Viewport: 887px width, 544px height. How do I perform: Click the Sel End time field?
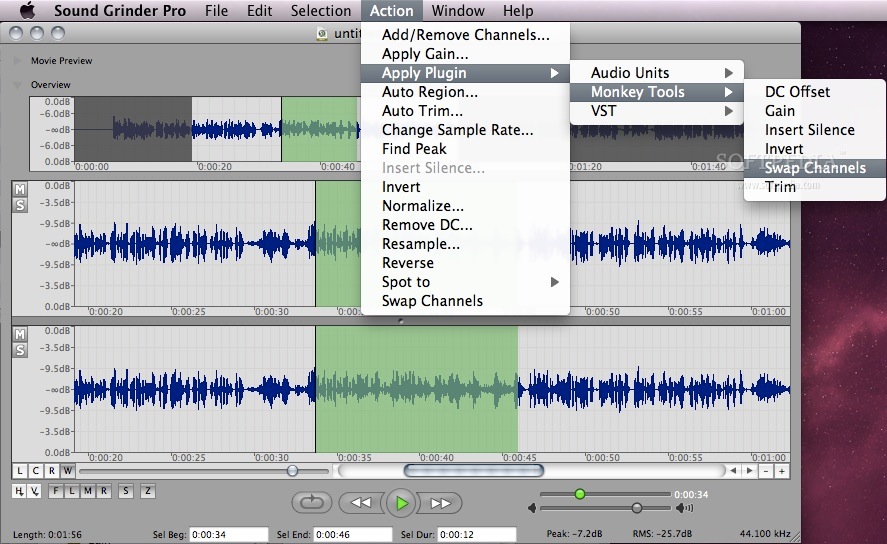tap(353, 534)
